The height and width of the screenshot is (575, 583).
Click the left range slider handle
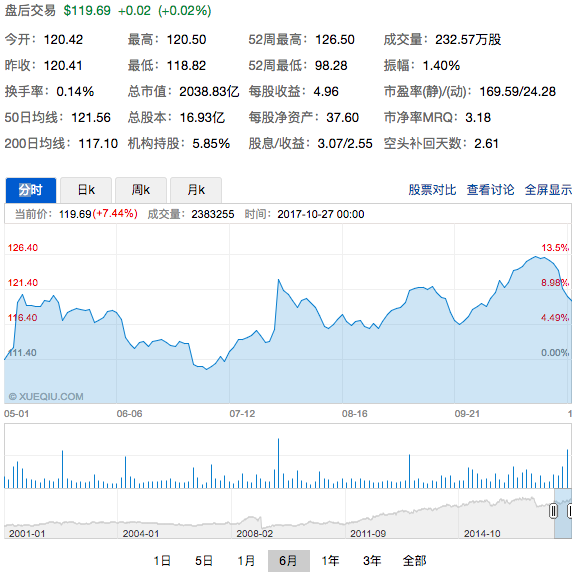(x=553, y=511)
